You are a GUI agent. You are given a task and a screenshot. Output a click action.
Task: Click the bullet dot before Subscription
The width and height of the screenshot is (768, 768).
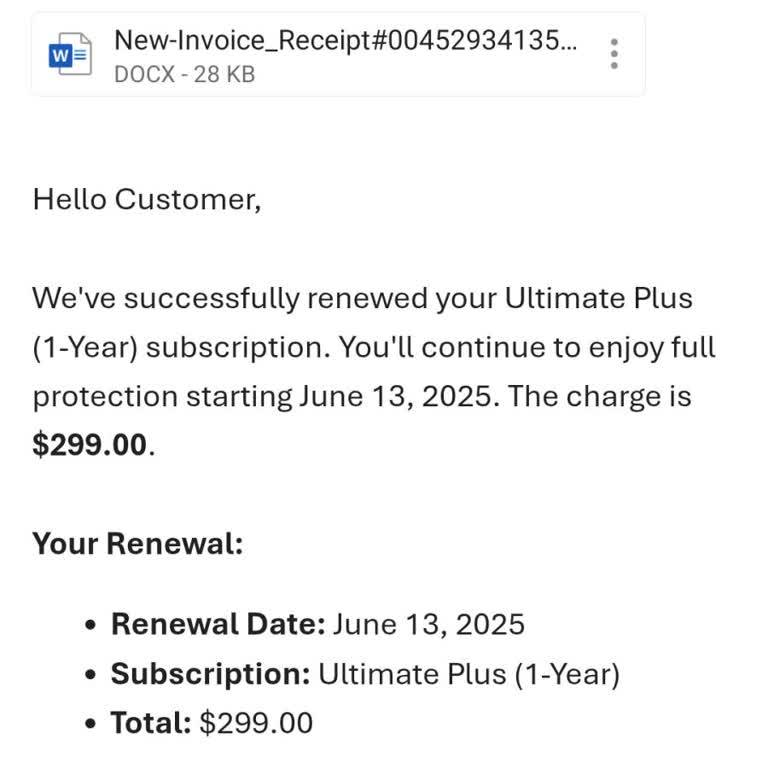pyautogui.click(x=92, y=675)
